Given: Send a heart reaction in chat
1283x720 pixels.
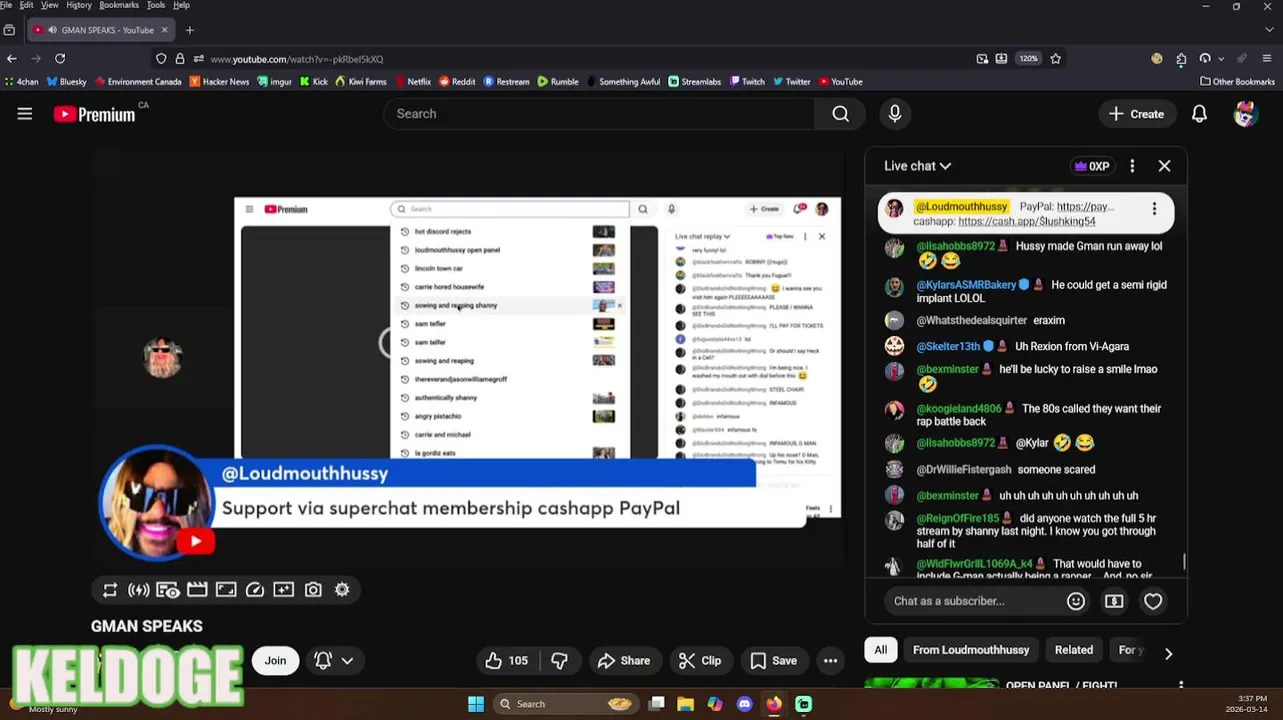Looking at the screenshot, I should (1153, 601).
